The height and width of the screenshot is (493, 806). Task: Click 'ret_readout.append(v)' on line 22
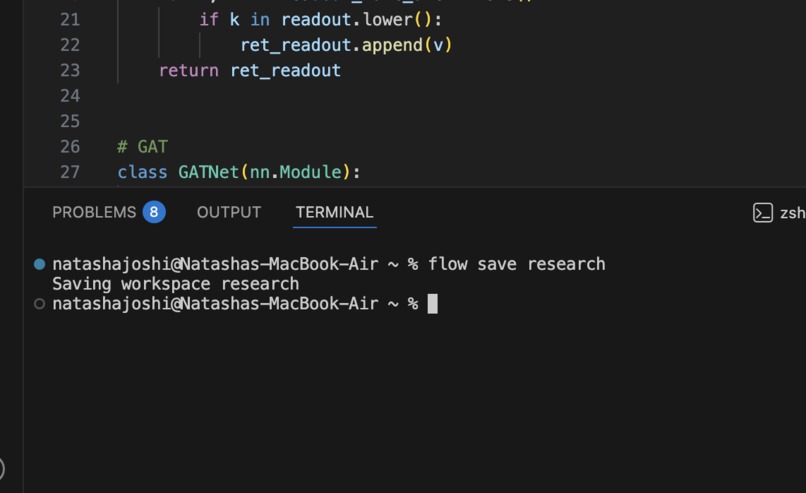(x=346, y=45)
